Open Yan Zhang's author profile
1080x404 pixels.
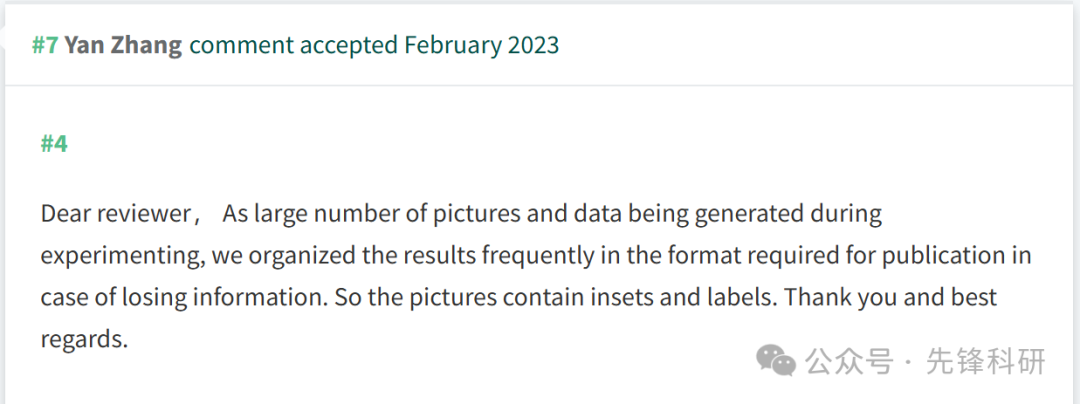123,45
